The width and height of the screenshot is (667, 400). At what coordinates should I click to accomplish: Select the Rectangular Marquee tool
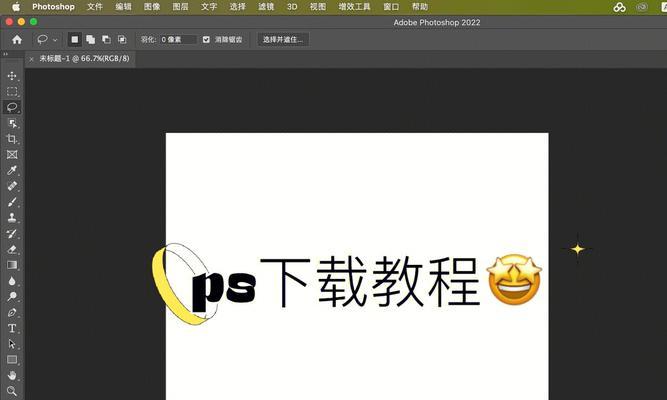12,91
